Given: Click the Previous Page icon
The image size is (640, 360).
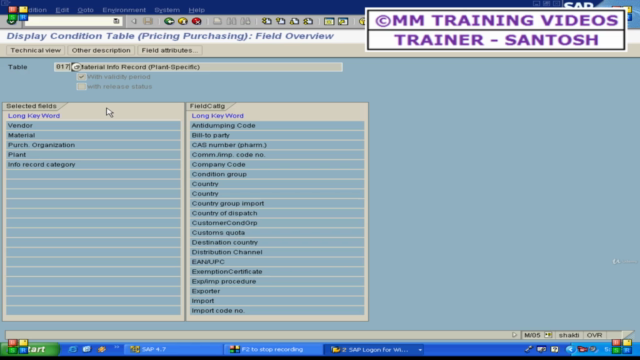Looking at the screenshot, I should click(280, 21).
